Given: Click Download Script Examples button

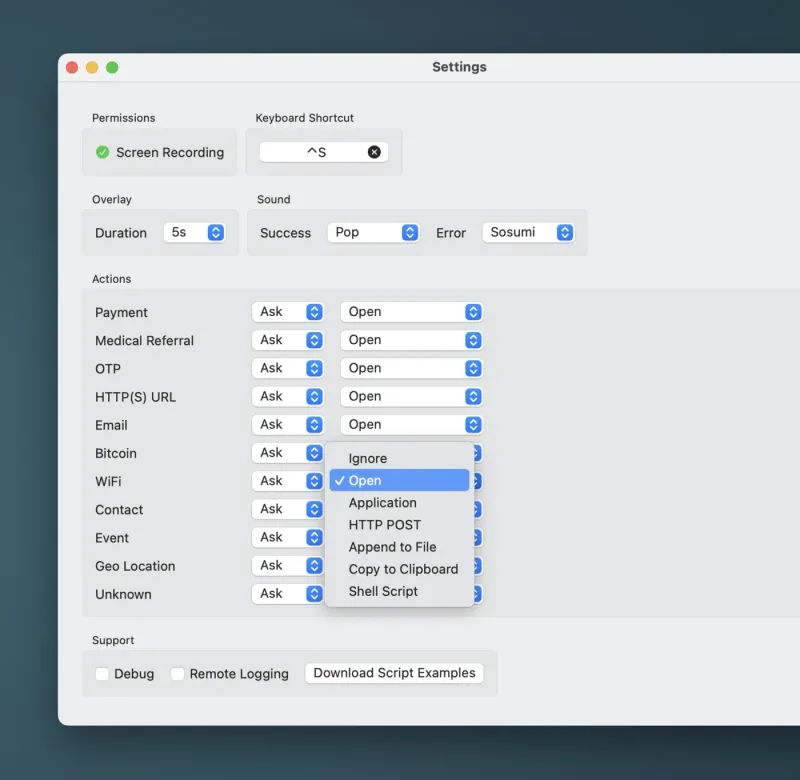Looking at the screenshot, I should coord(394,673).
